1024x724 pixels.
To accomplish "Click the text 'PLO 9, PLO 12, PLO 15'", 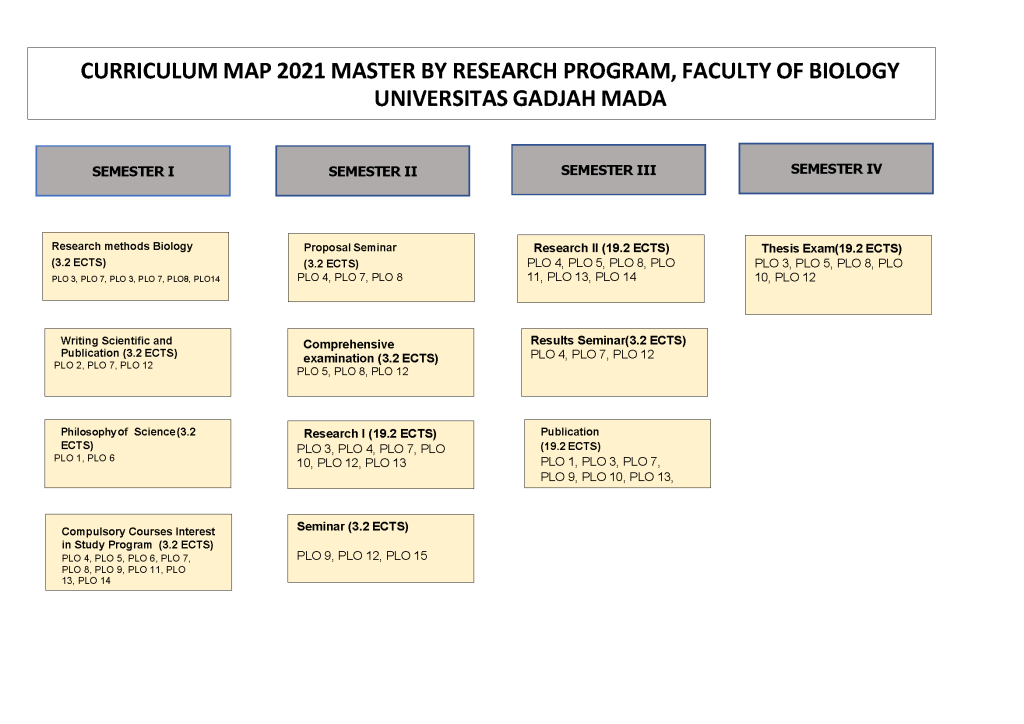I will click(362, 556).
